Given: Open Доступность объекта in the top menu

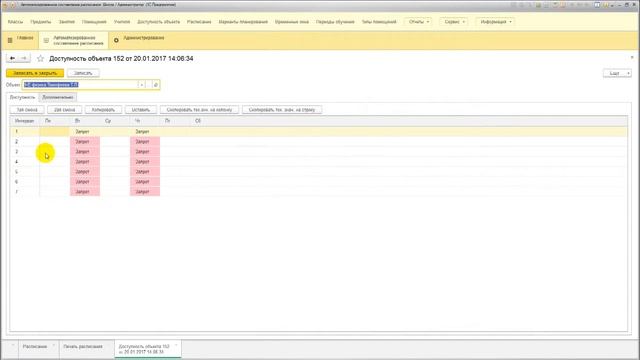Looking at the screenshot, I should point(158,22).
